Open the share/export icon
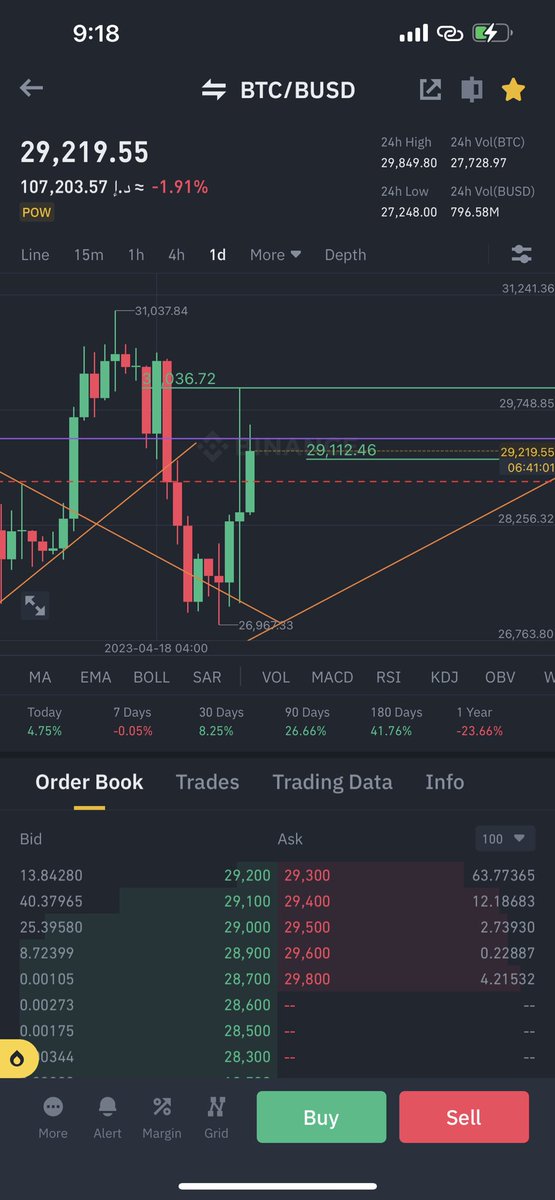This screenshot has width=555, height=1200. (x=430, y=90)
